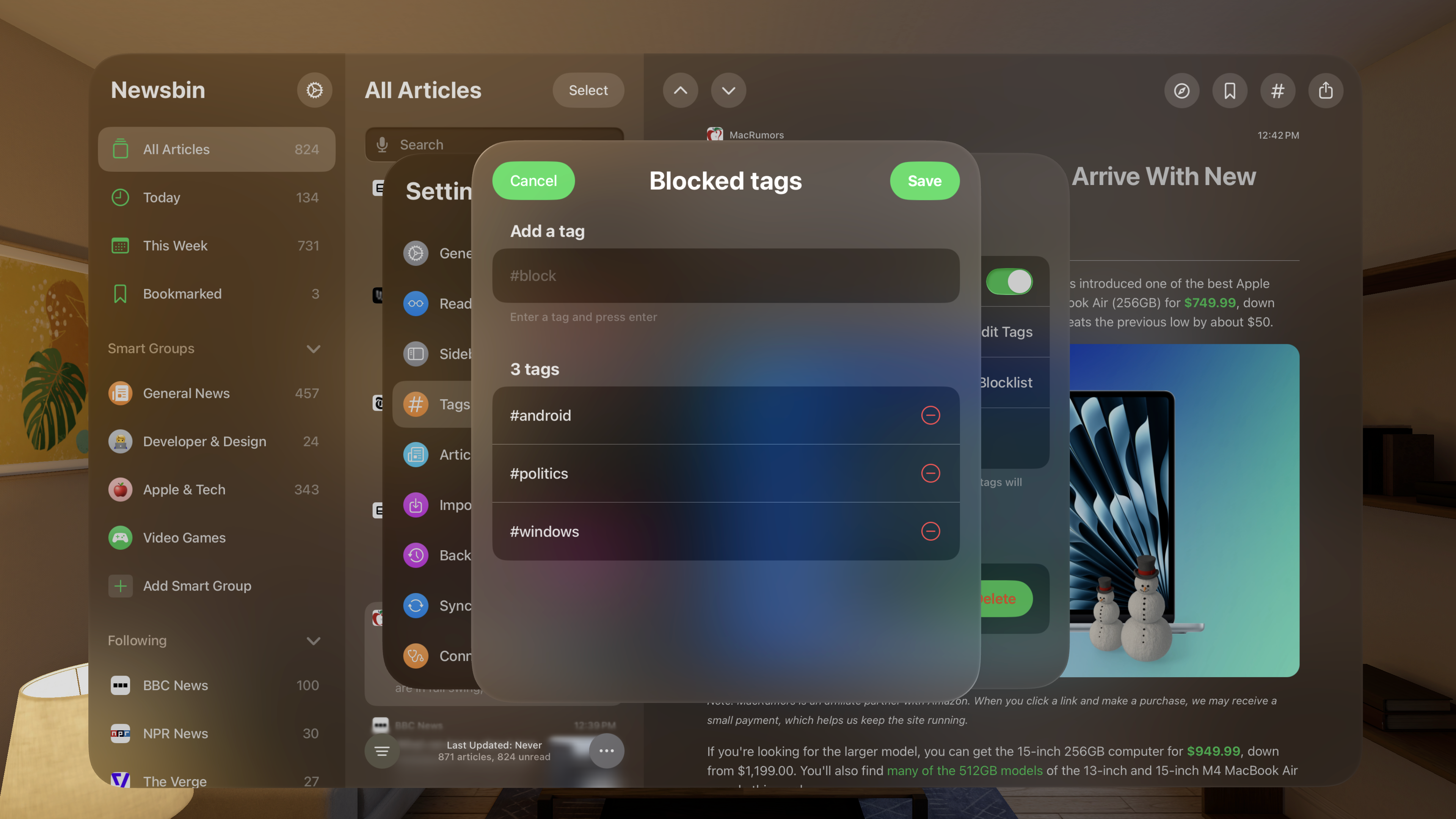Select the Tags settings section
1456x819 pixels.
click(x=433, y=404)
